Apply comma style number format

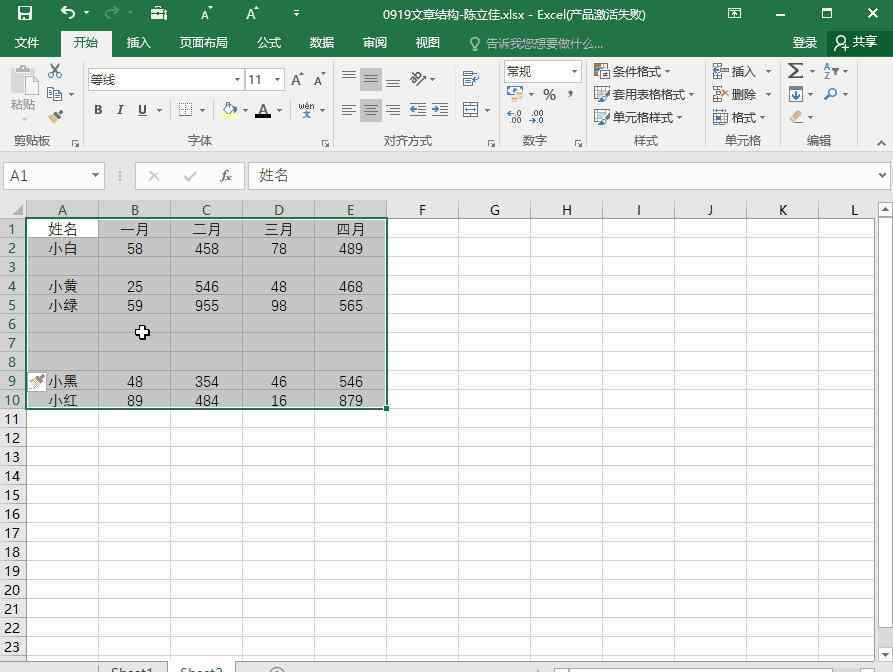coord(570,95)
